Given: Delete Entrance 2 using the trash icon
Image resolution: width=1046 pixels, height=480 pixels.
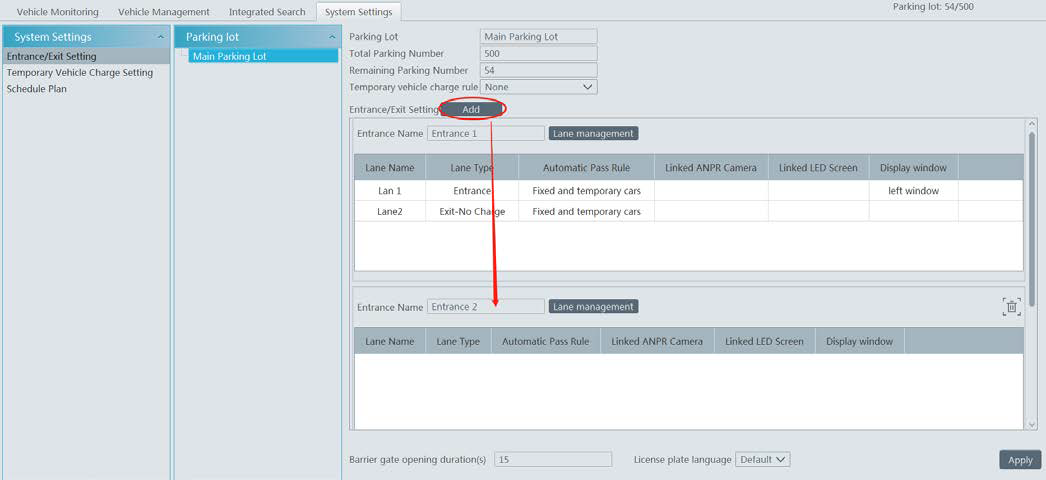Looking at the screenshot, I should [1011, 307].
